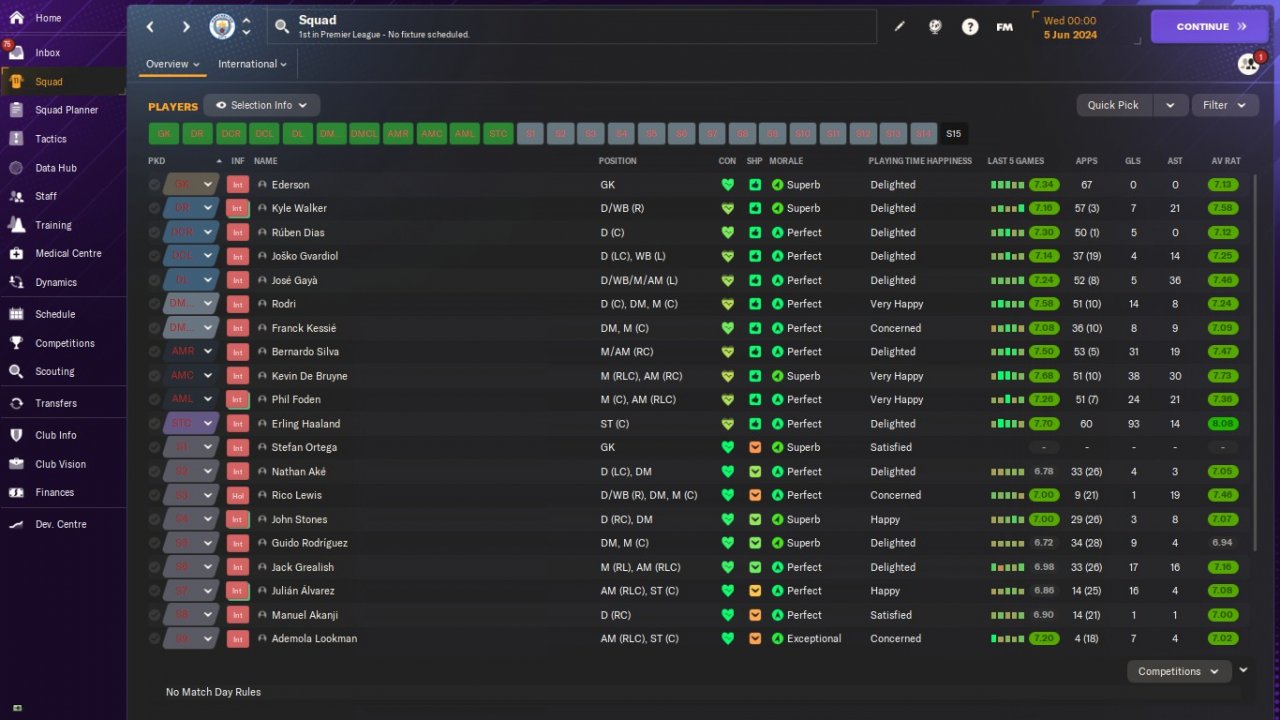Toggle the selection circle beside Jack Grealish

154,567
